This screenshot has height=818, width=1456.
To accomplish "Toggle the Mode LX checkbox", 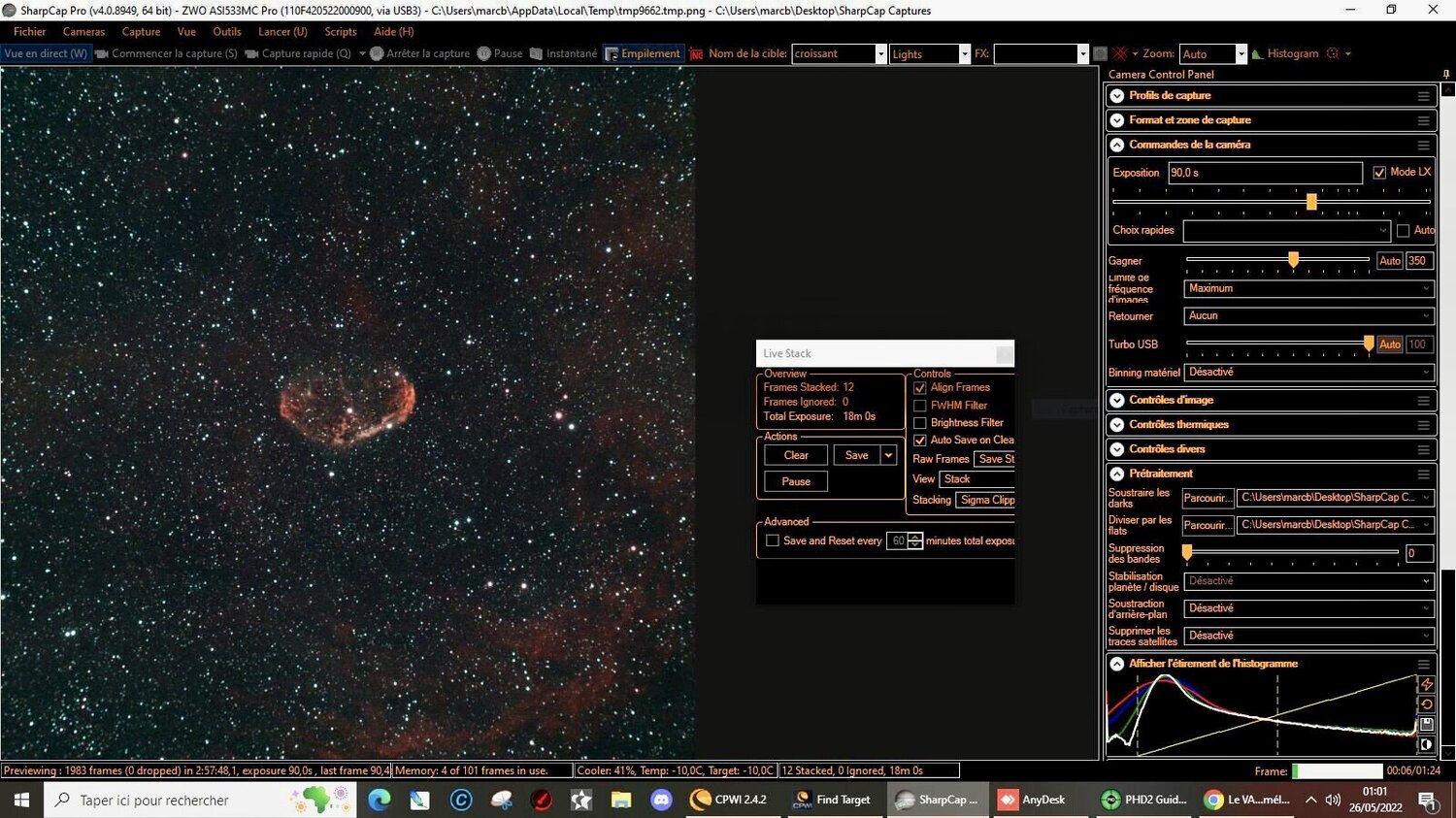I will pyautogui.click(x=1379, y=172).
